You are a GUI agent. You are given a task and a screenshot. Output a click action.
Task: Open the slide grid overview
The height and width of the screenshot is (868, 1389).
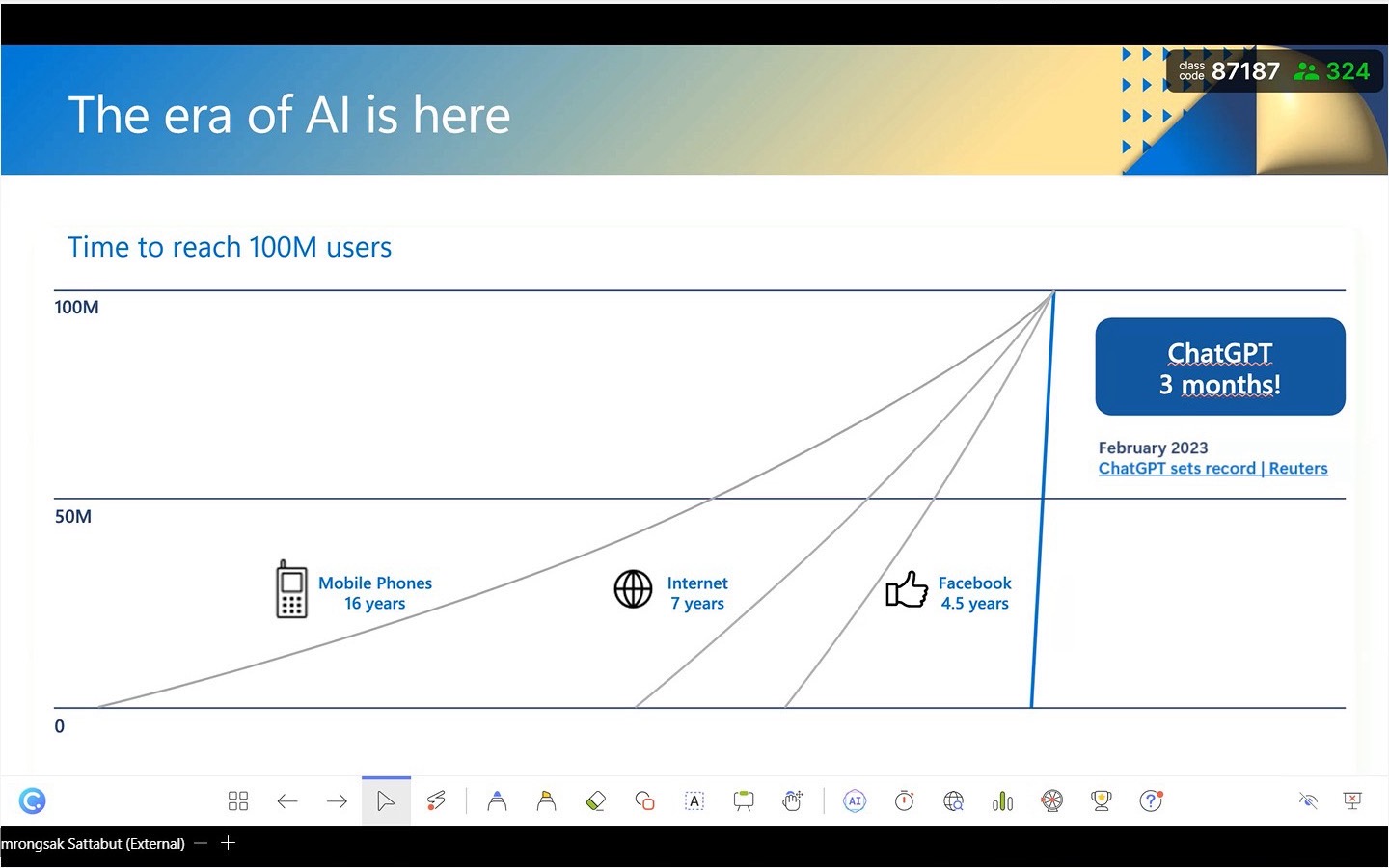(x=238, y=800)
